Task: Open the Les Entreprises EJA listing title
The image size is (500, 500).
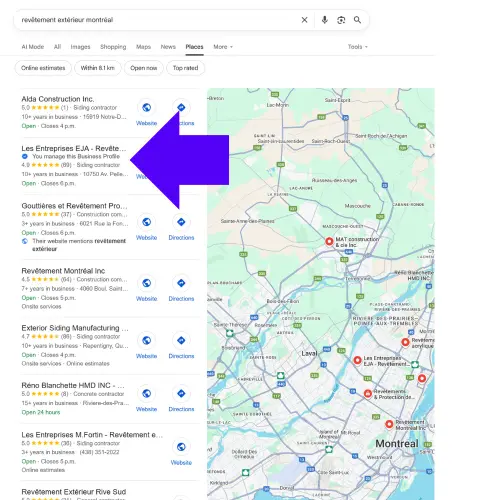Action: click(74, 148)
